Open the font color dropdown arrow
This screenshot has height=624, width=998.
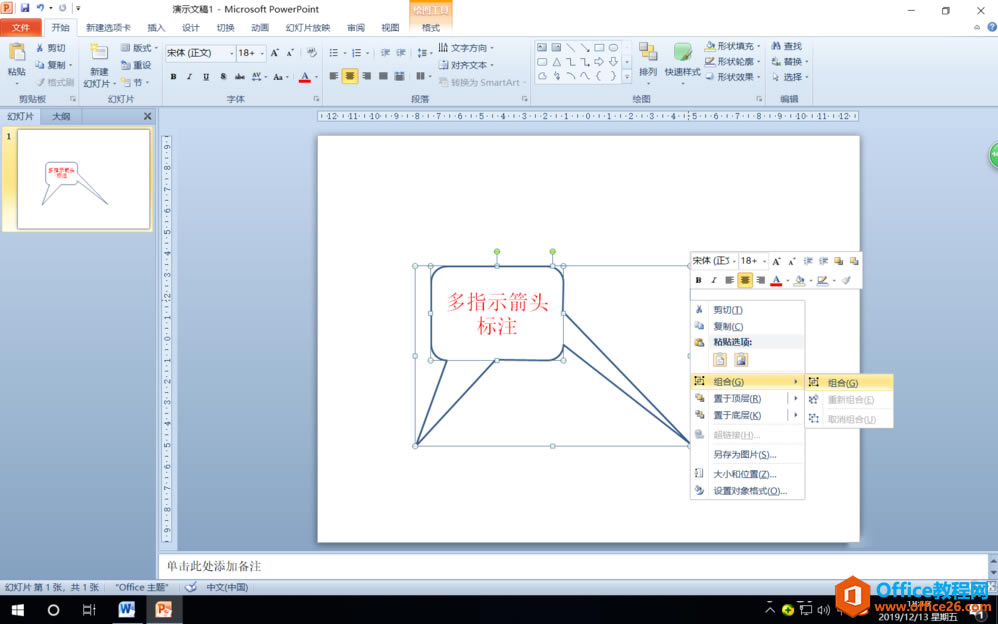pos(315,77)
